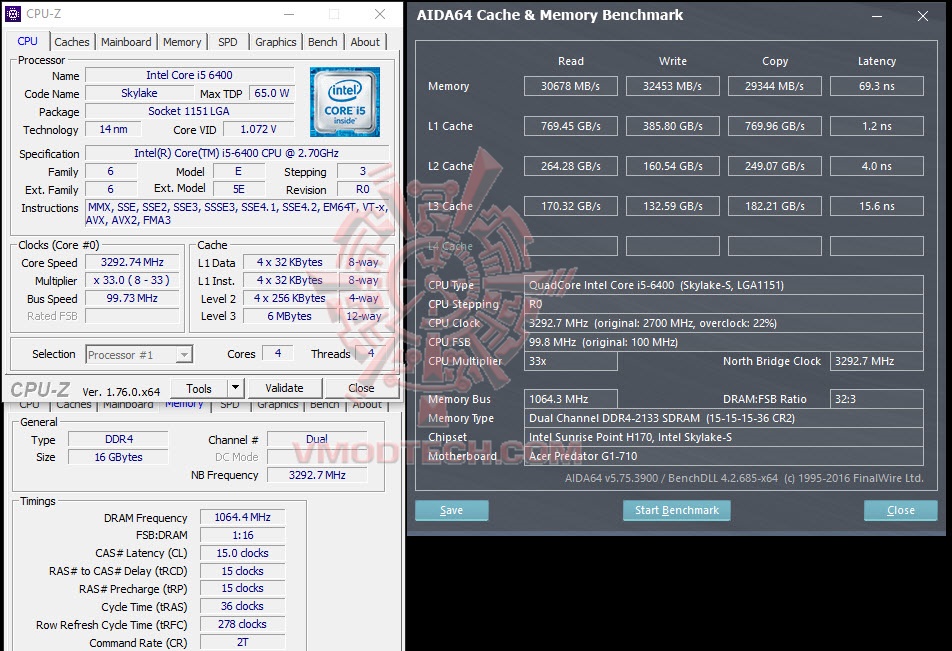
Task: Click the Memory Latency value 69.3 ns
Action: click(x=877, y=86)
